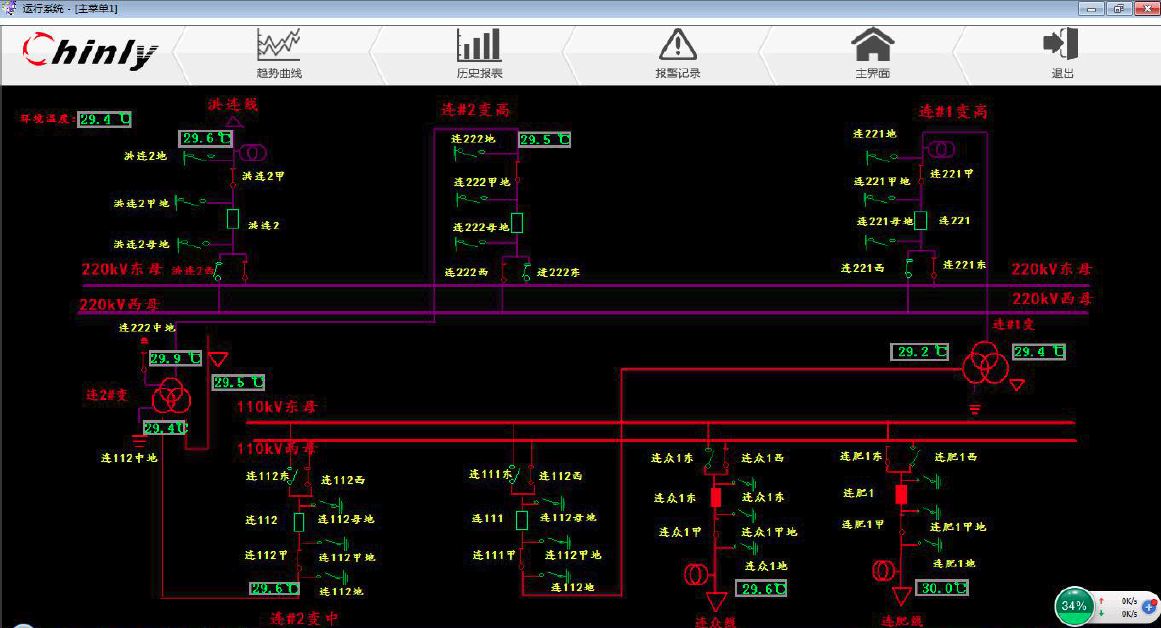This screenshot has width=1161, height=628.
Task: Click the 连#2变中 label at bottom
Action: (x=304, y=618)
